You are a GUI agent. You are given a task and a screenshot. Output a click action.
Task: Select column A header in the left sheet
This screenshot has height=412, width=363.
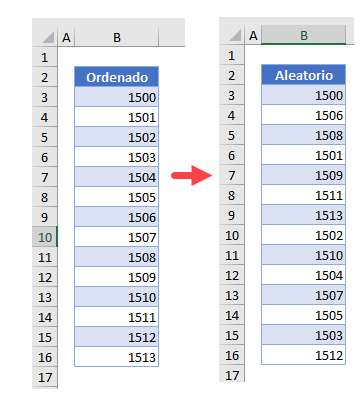click(x=66, y=37)
